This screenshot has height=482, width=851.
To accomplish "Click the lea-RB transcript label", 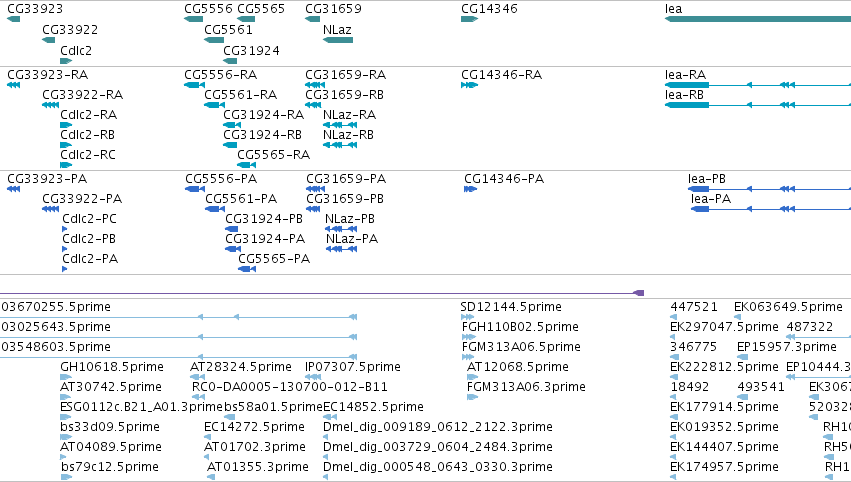I will (x=684, y=95).
